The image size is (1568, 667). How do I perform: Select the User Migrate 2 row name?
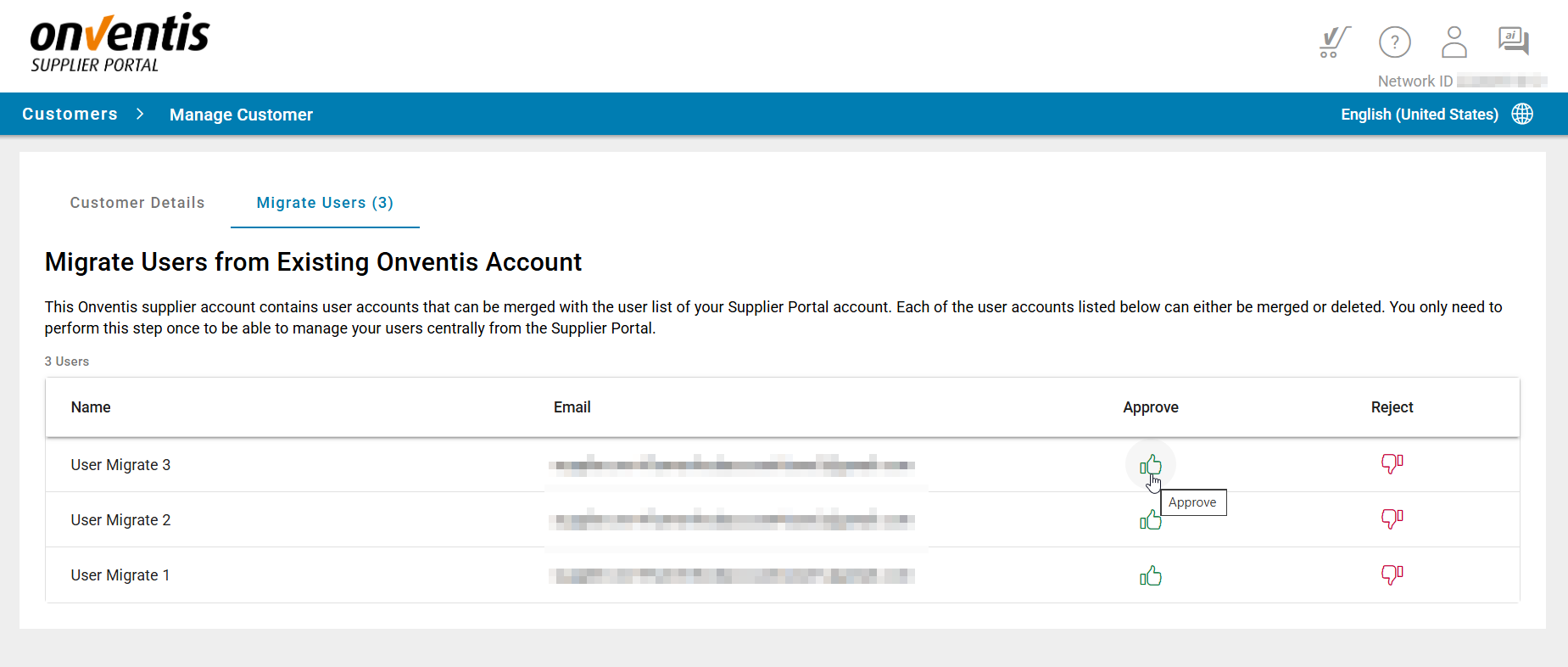(x=120, y=520)
